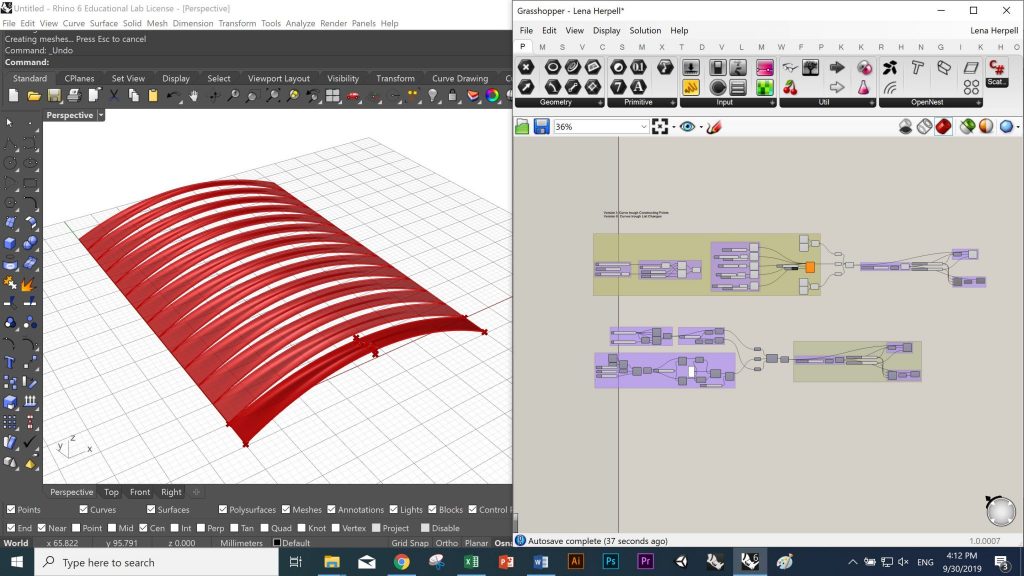Switch to the Curve Drawing toolbar tab

coord(459,78)
